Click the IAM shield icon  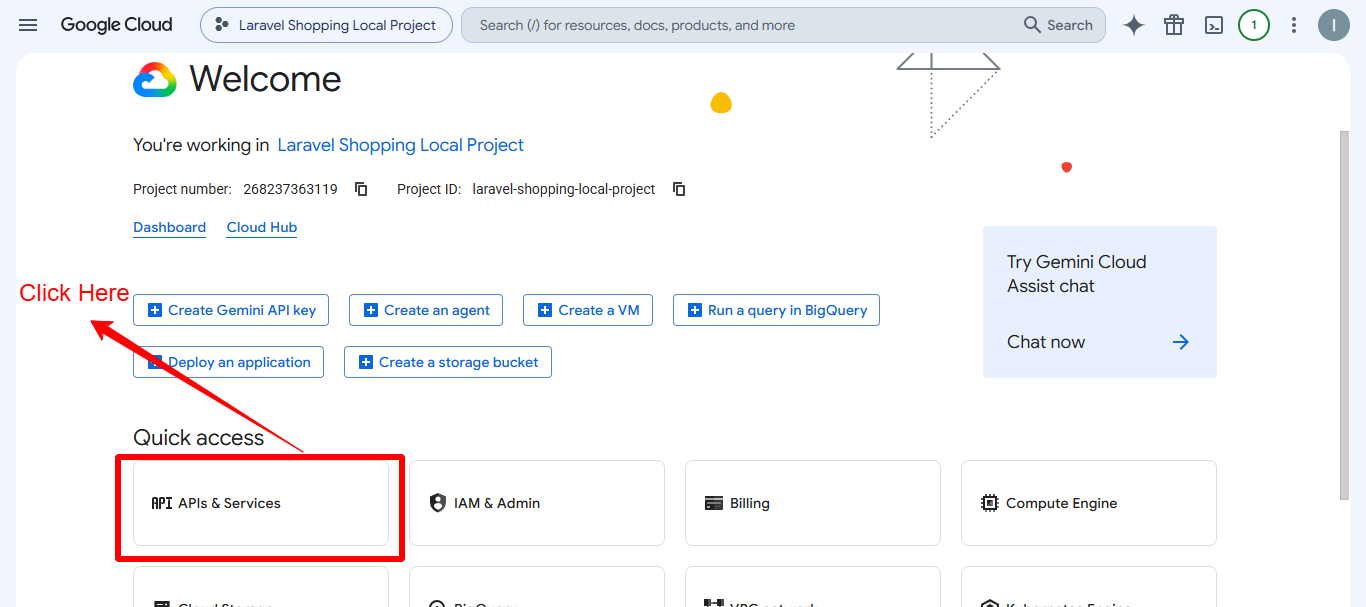437,503
